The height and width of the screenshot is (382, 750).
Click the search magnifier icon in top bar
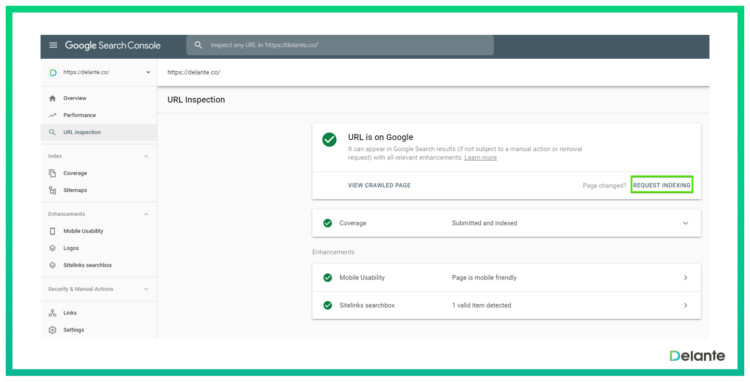point(198,45)
